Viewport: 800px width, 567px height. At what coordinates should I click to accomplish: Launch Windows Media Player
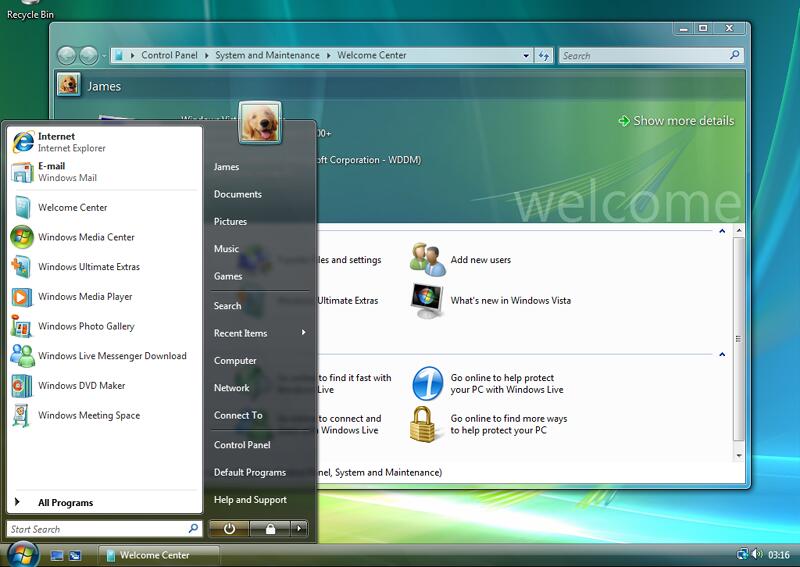[x=85, y=297]
